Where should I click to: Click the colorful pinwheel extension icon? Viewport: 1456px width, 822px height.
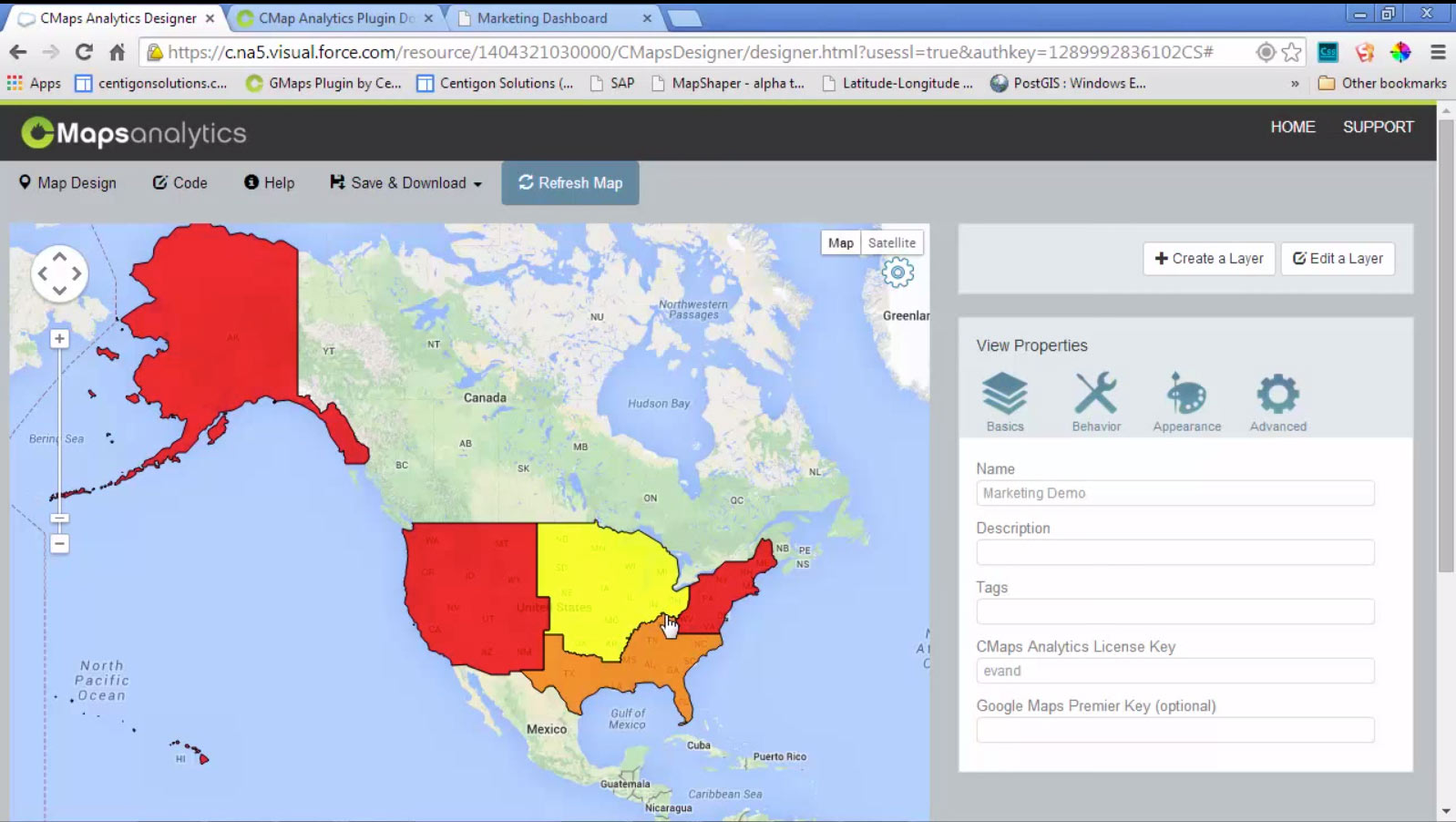click(1400, 52)
